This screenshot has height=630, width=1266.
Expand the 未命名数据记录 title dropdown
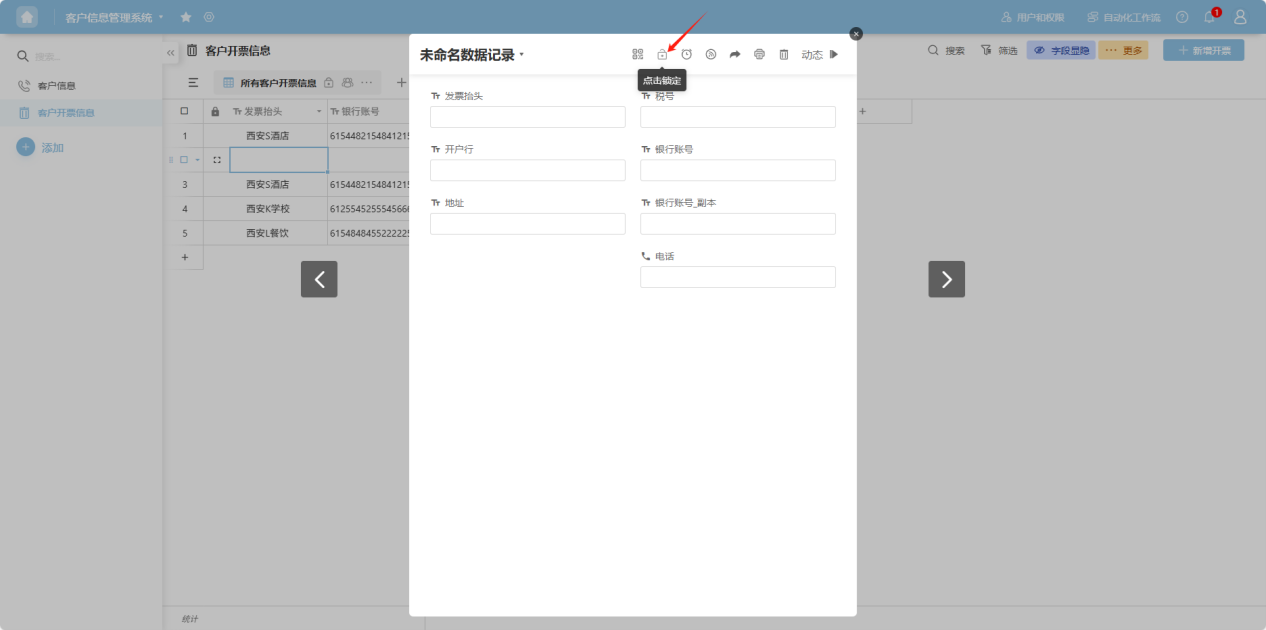(x=521, y=55)
